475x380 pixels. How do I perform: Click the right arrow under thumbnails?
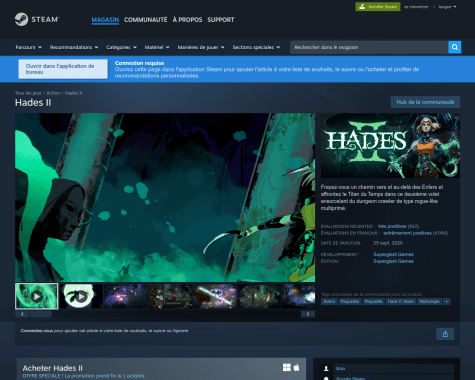pos(308,314)
